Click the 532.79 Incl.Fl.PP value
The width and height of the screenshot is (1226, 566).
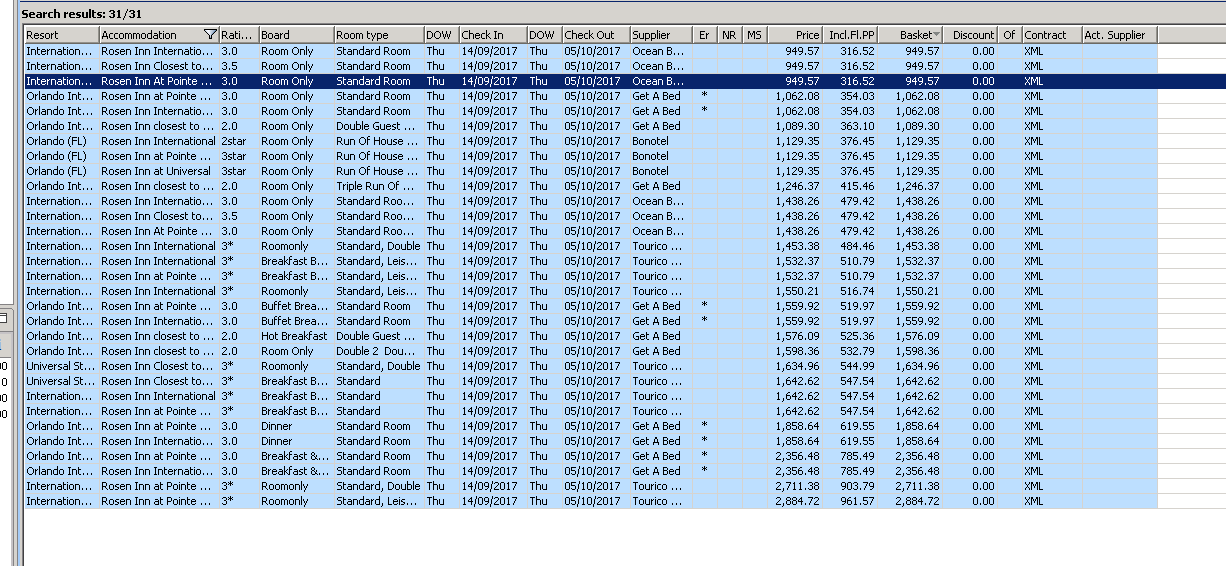click(x=857, y=351)
